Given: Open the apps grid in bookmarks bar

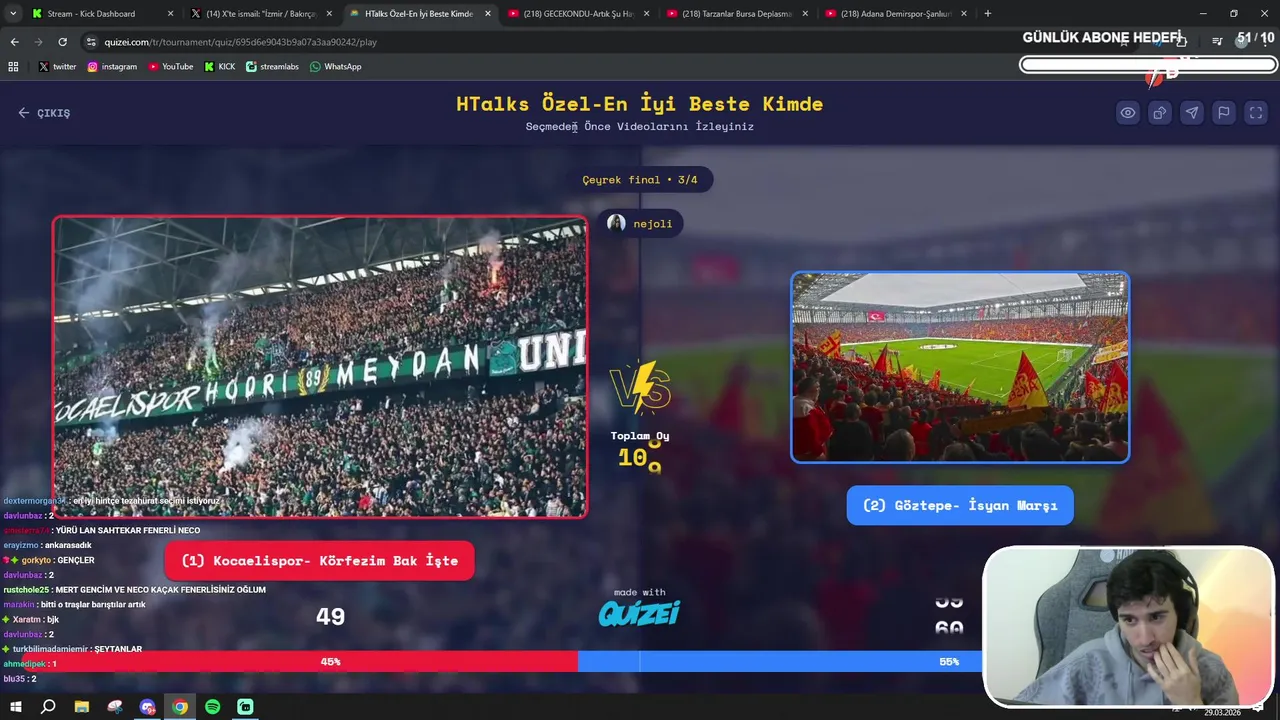Looking at the screenshot, I should coord(14,67).
